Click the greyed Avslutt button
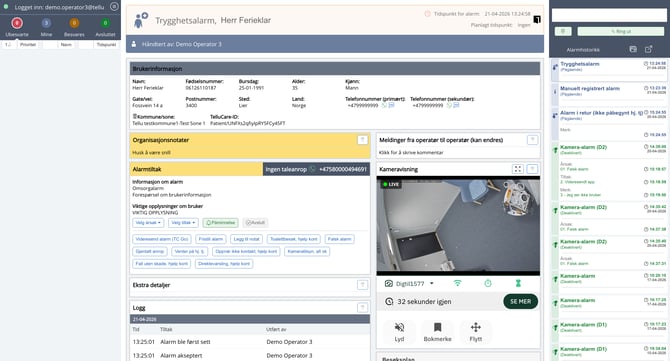This screenshot has width=670, height=361. click(x=255, y=223)
